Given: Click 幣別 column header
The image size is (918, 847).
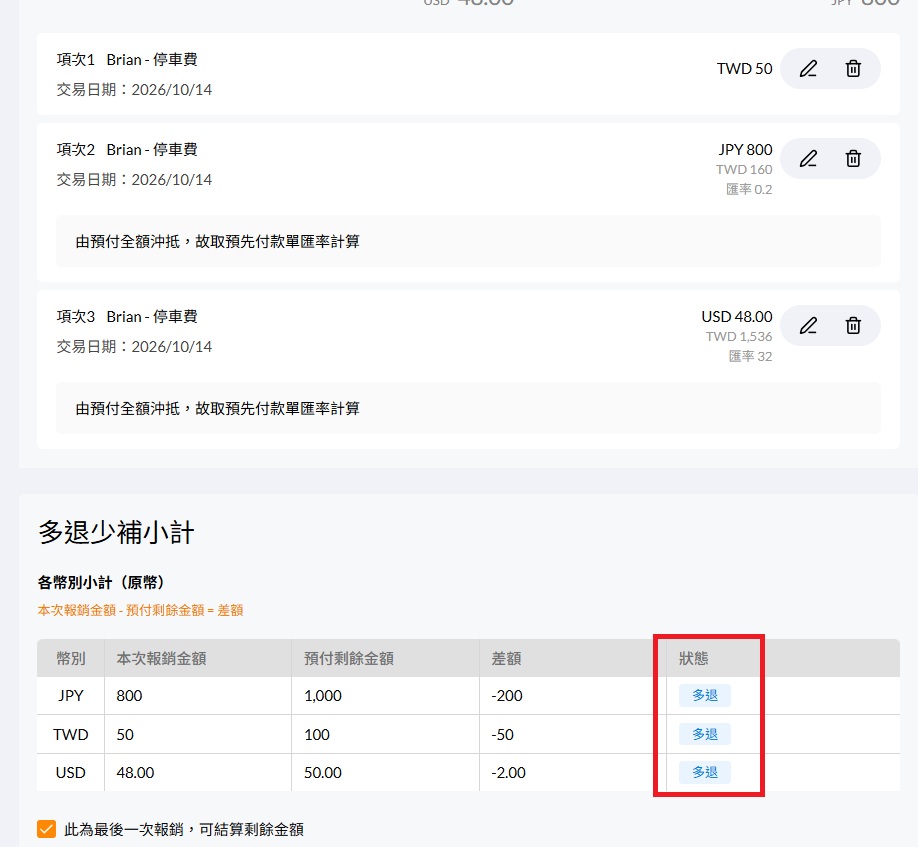Looking at the screenshot, I should 71,659.
